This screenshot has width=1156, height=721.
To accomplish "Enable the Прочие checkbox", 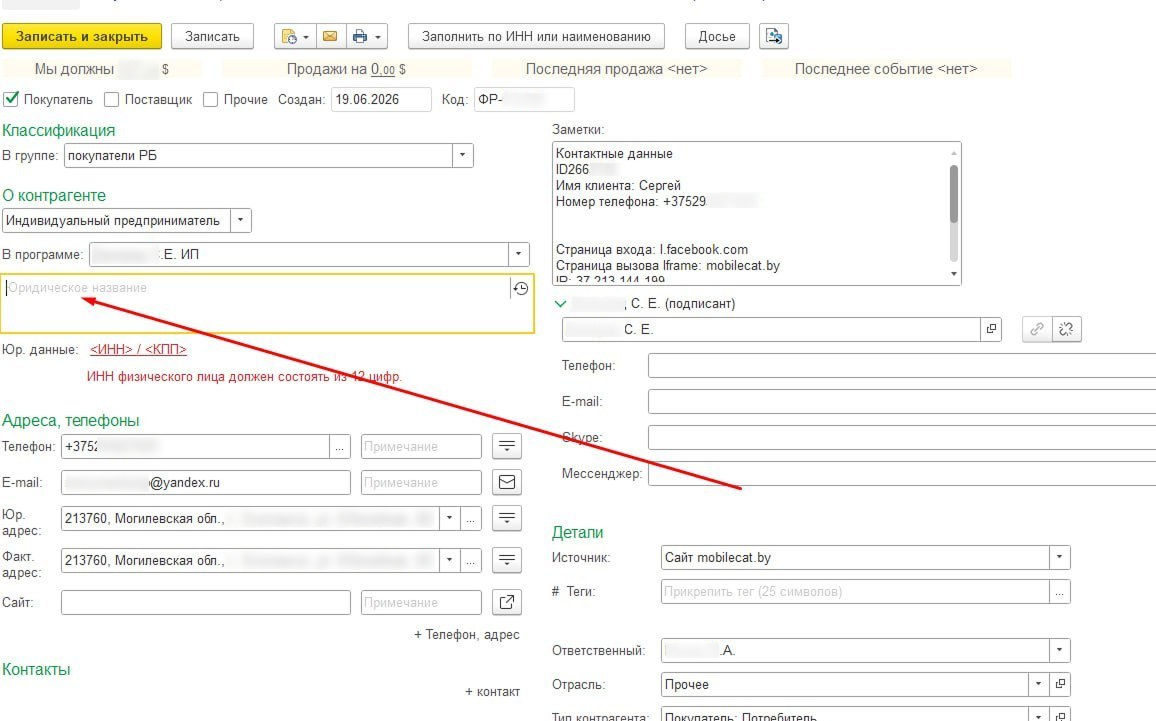I will coord(210,100).
